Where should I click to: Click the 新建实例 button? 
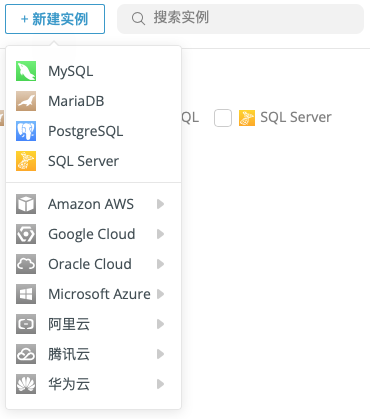(x=55, y=19)
